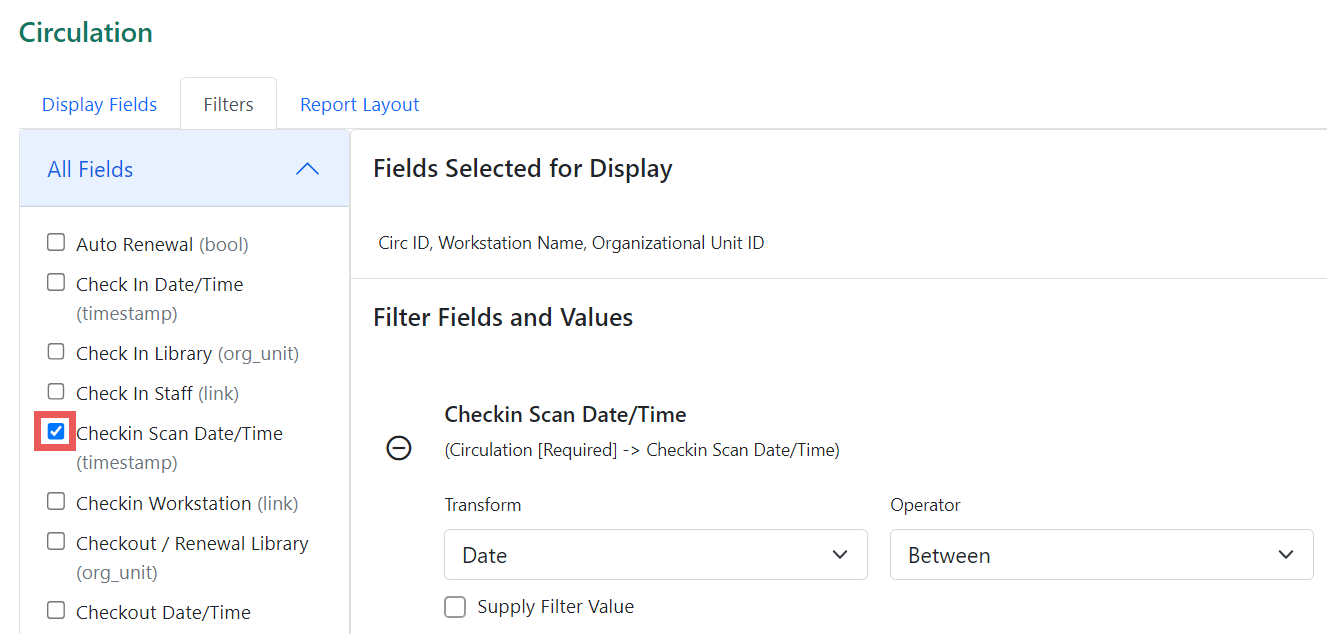Switch to the Display Fields tab
1327x634 pixels.
pos(99,103)
